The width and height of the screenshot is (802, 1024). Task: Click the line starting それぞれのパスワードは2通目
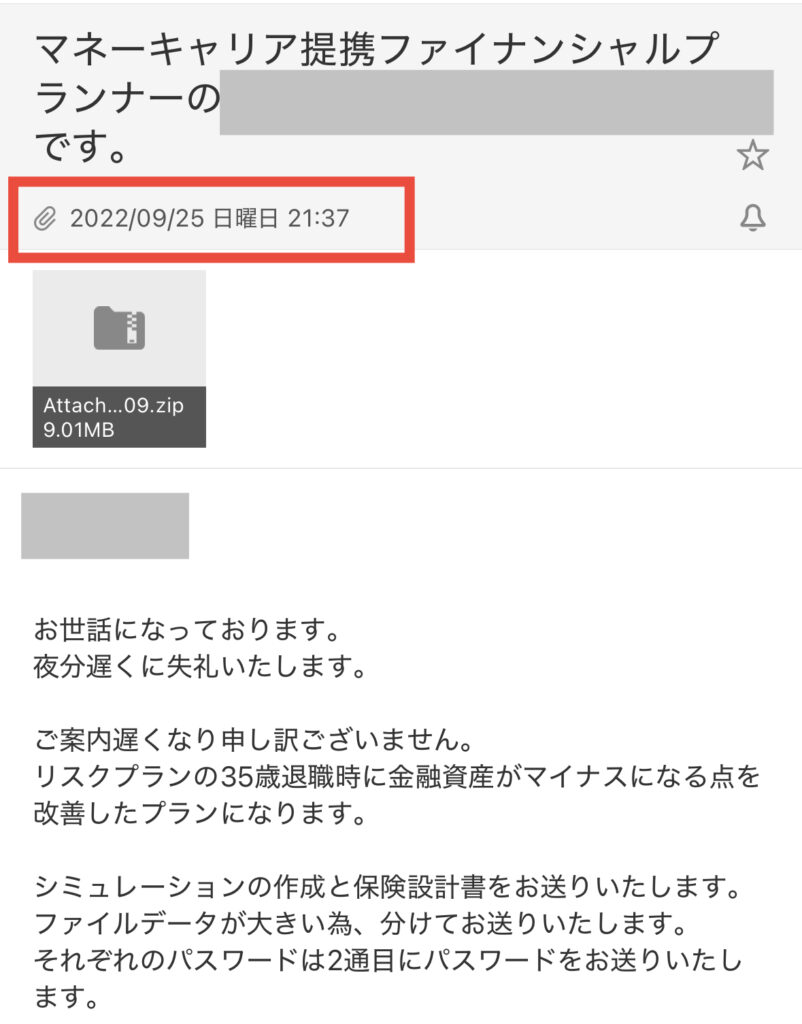(388, 960)
